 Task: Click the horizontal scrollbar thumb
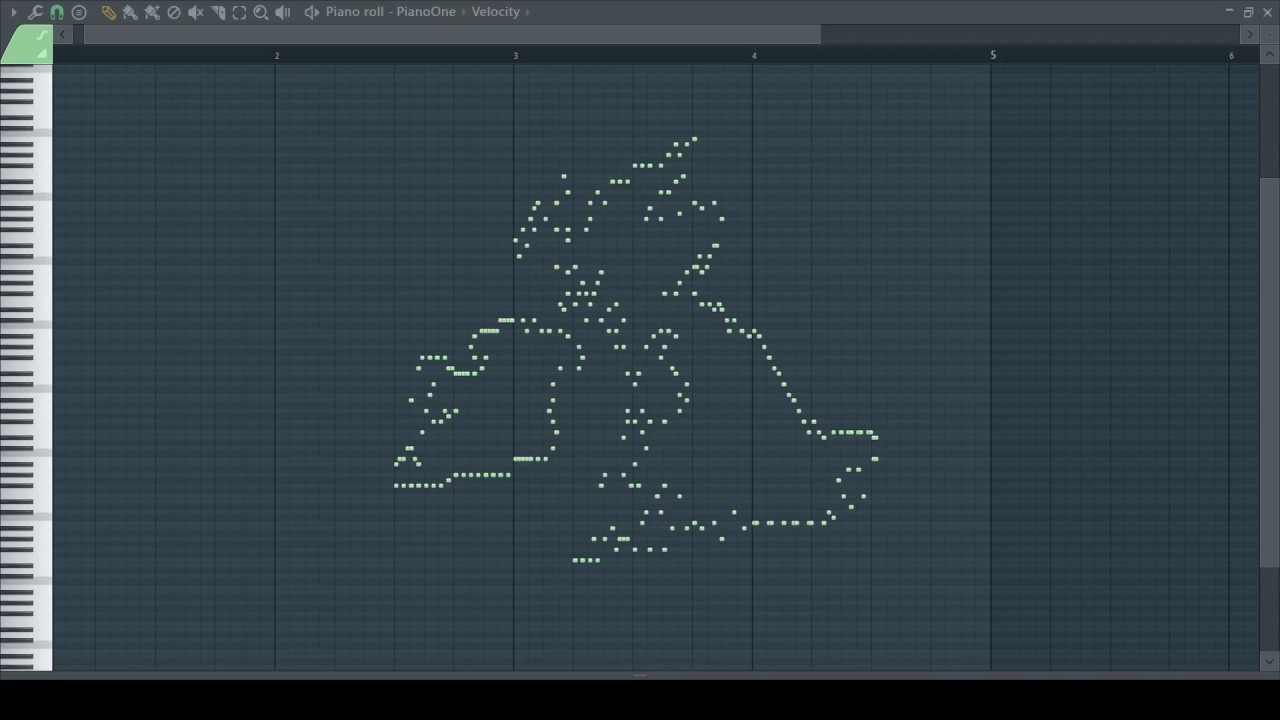pyautogui.click(x=452, y=34)
